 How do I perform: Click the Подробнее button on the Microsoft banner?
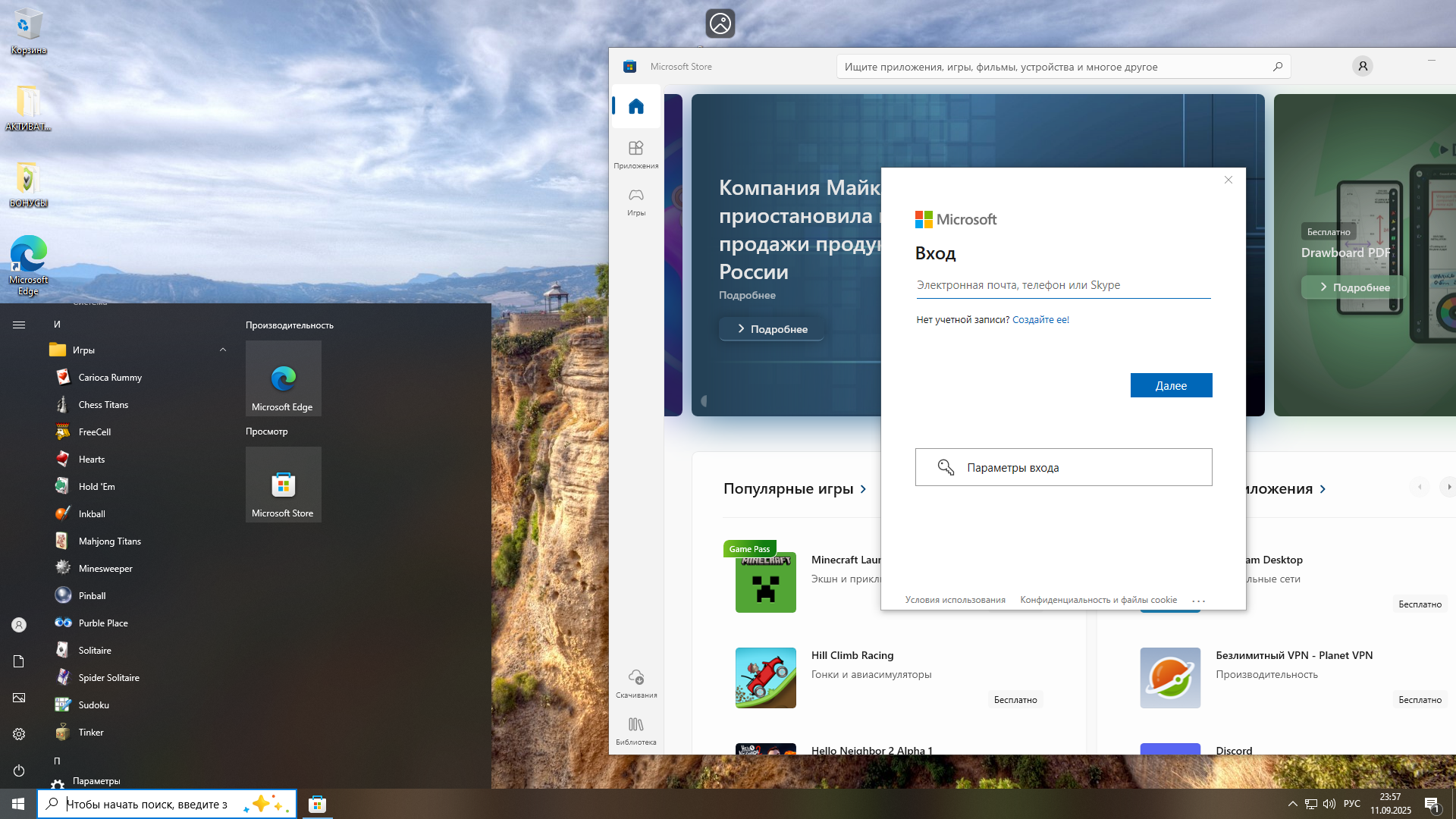pos(771,329)
